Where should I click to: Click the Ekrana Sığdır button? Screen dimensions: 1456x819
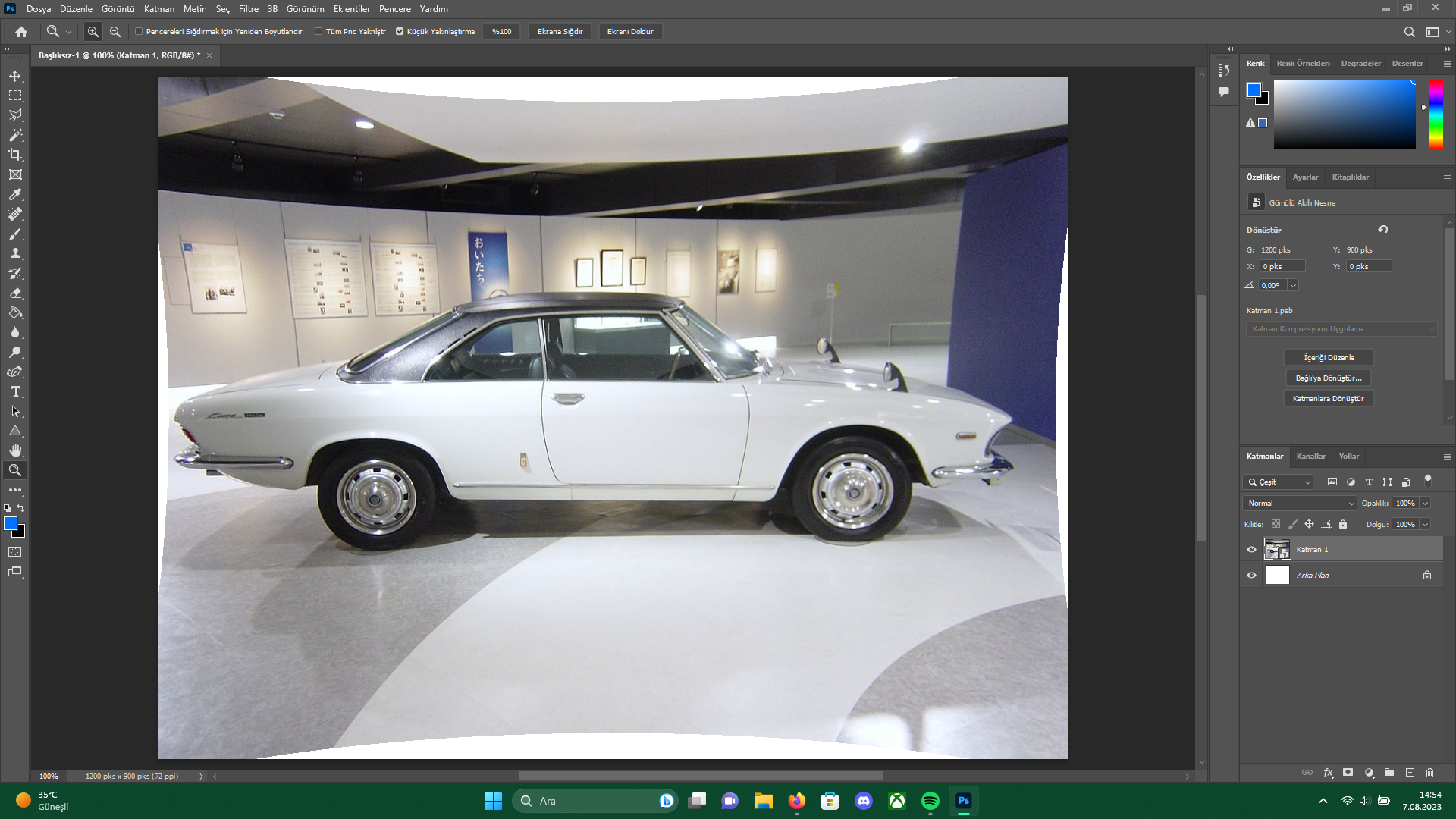[560, 31]
